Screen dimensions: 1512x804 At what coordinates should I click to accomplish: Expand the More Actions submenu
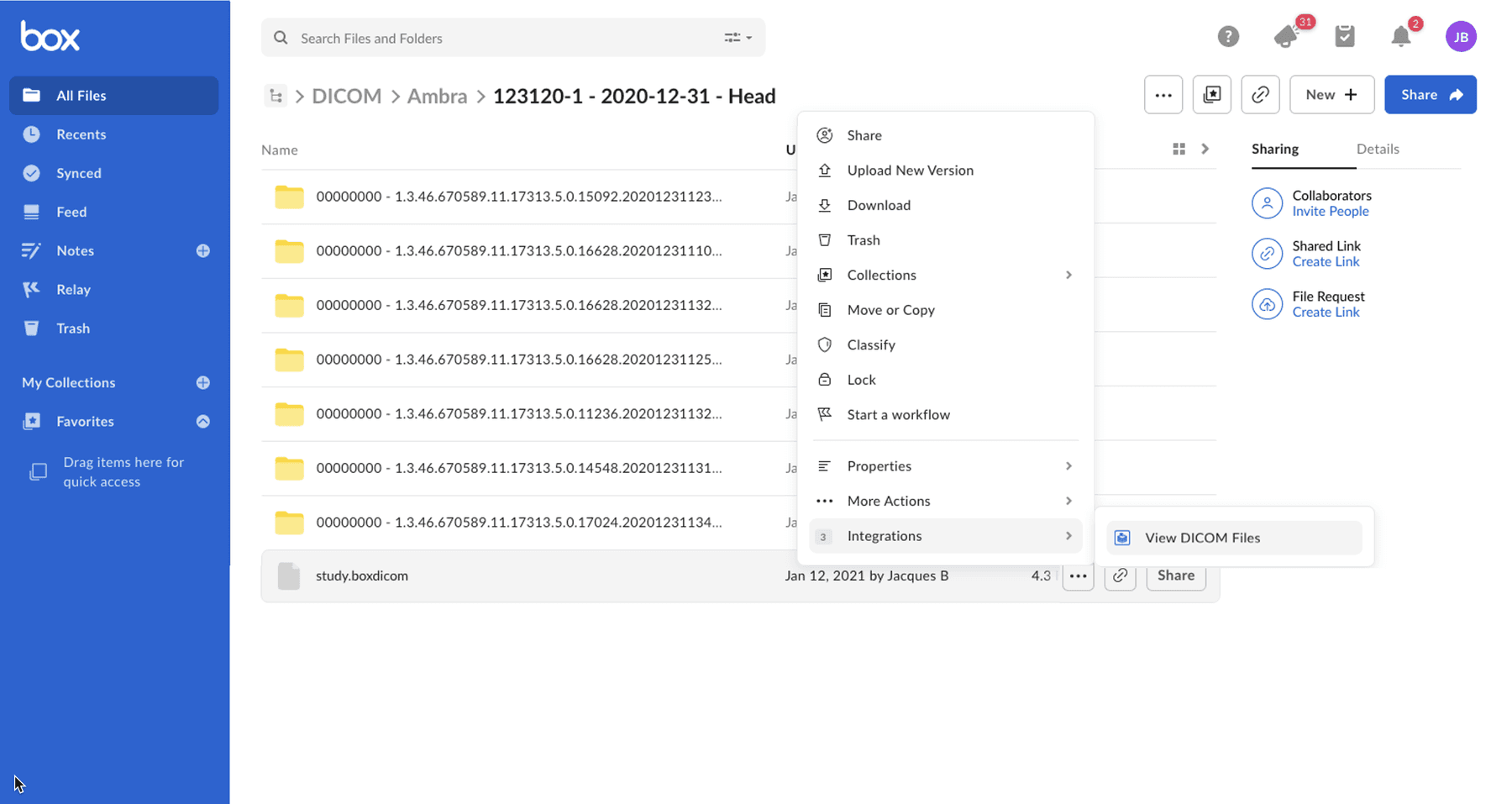click(x=945, y=502)
